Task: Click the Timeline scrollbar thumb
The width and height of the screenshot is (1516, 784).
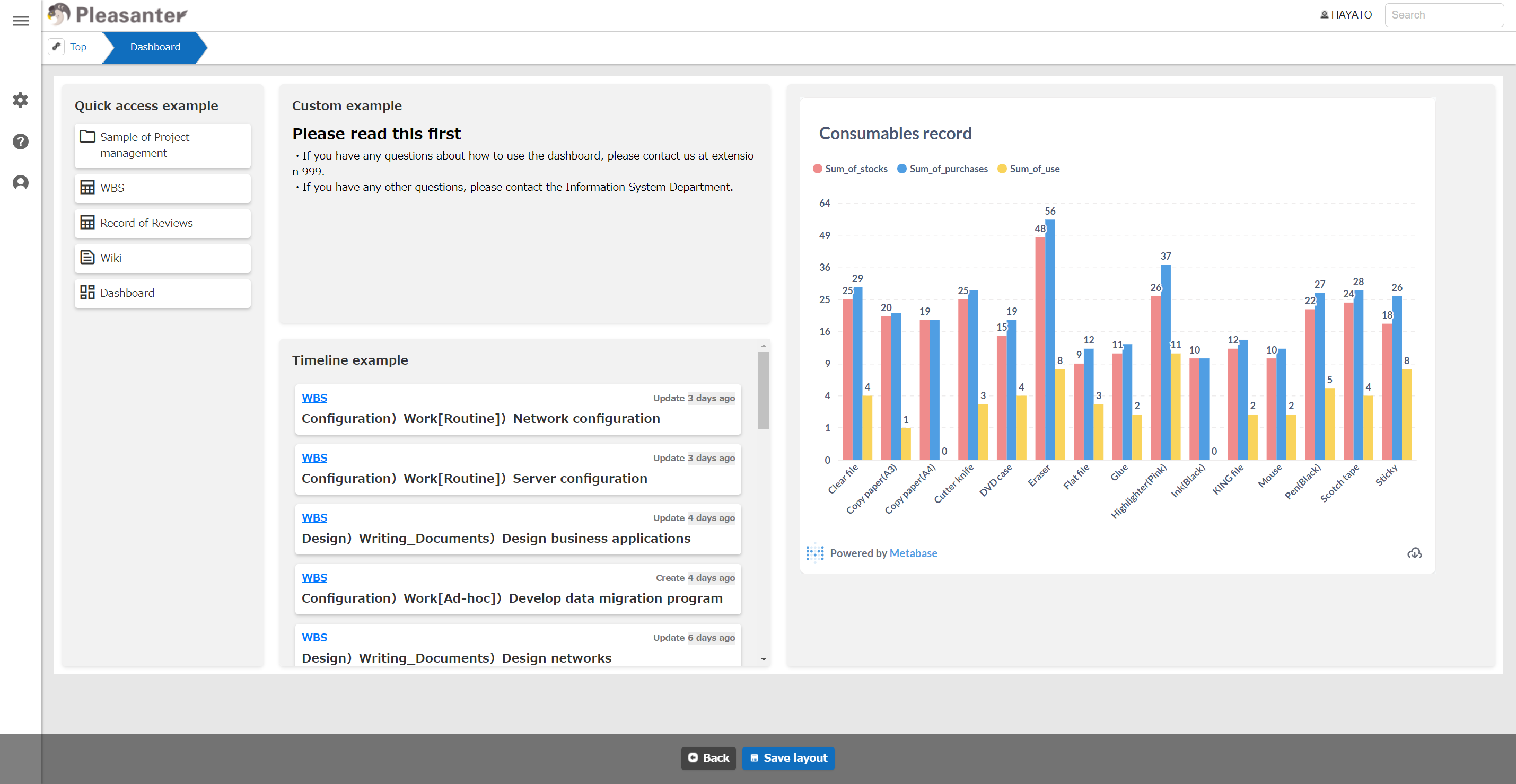Action: point(763,391)
